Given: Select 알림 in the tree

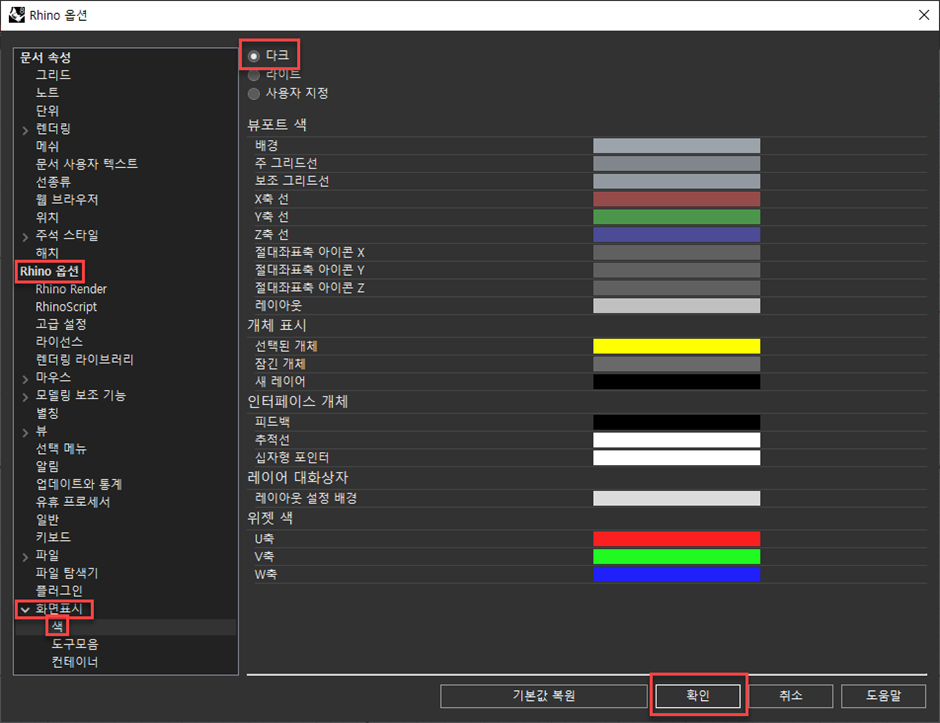Looking at the screenshot, I should point(47,466).
